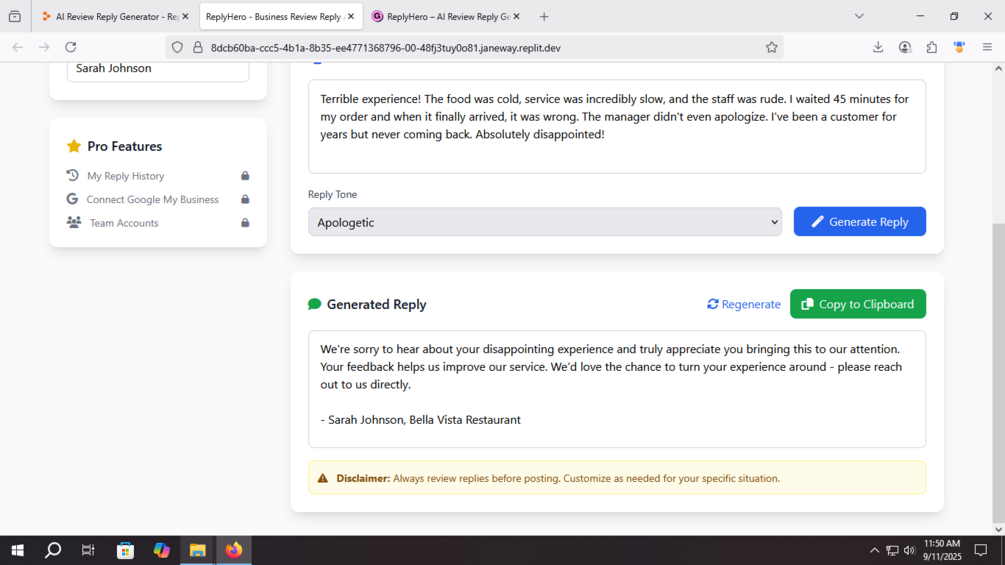The image size is (1005, 565).
Task: Copy reply with Copy to Clipboard
Action: [x=858, y=304]
